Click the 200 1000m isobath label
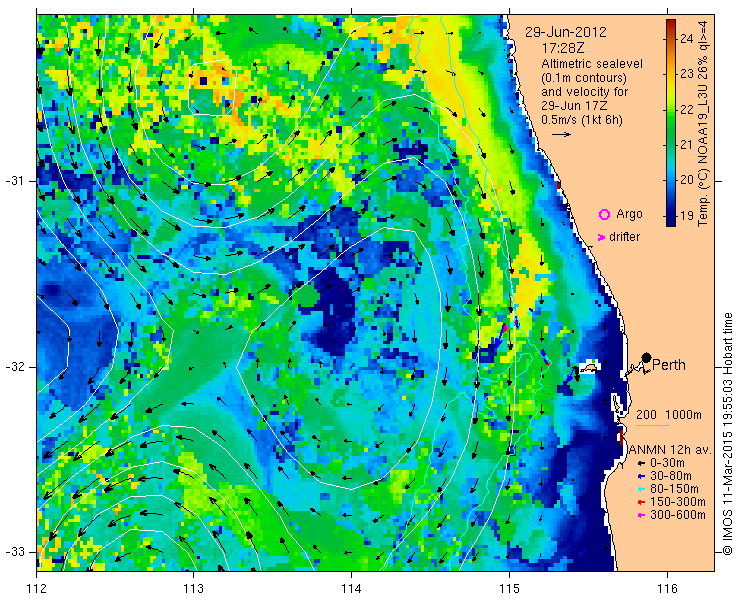Viewport: 740px width, 600px height. [669, 415]
